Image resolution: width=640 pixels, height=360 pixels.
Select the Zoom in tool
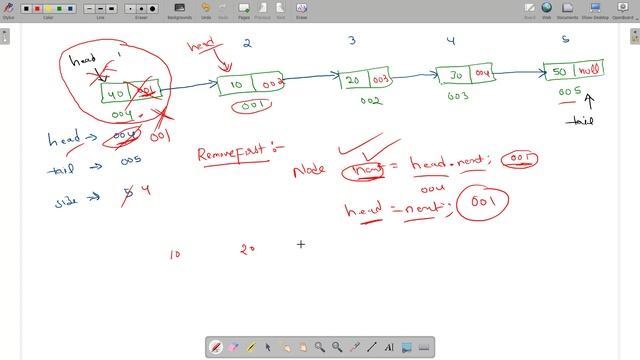(320, 347)
